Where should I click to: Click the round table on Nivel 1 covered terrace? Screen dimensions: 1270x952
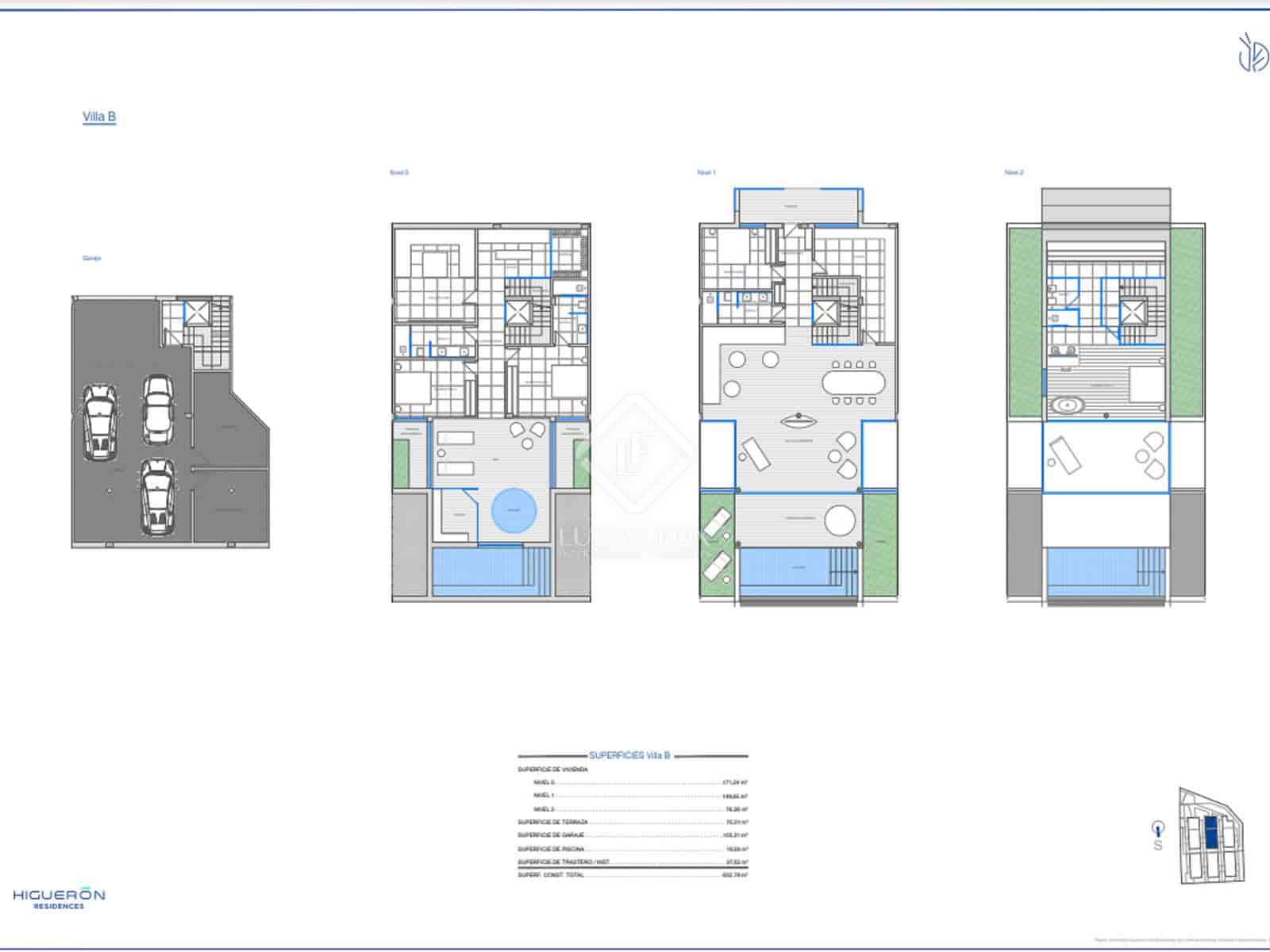pyautogui.click(x=840, y=521)
